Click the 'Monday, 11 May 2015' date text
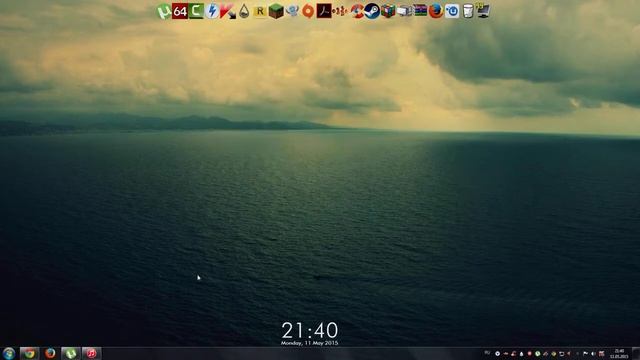 pyautogui.click(x=309, y=343)
